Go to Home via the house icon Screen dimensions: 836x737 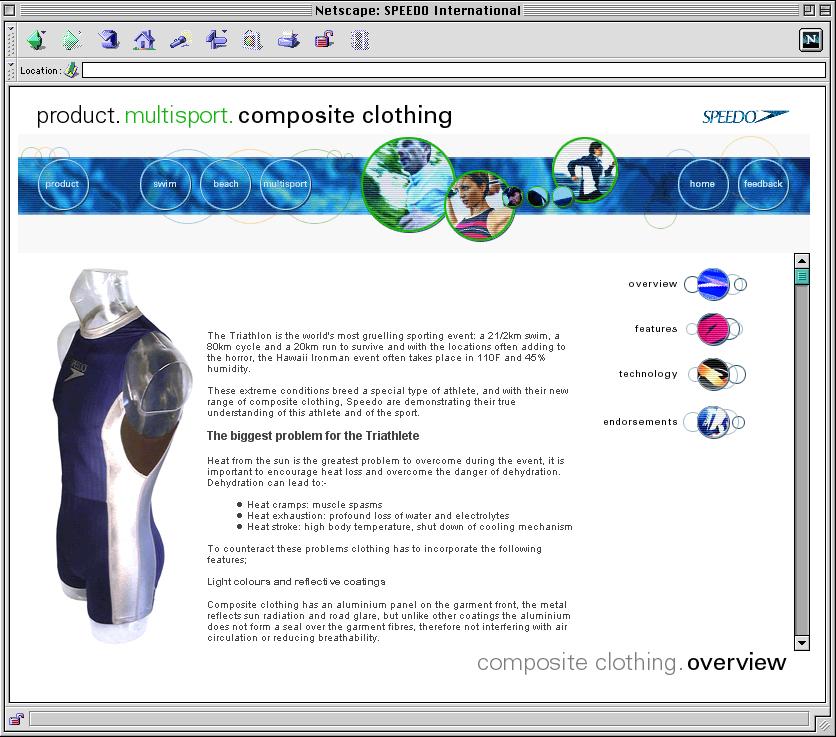tap(145, 40)
